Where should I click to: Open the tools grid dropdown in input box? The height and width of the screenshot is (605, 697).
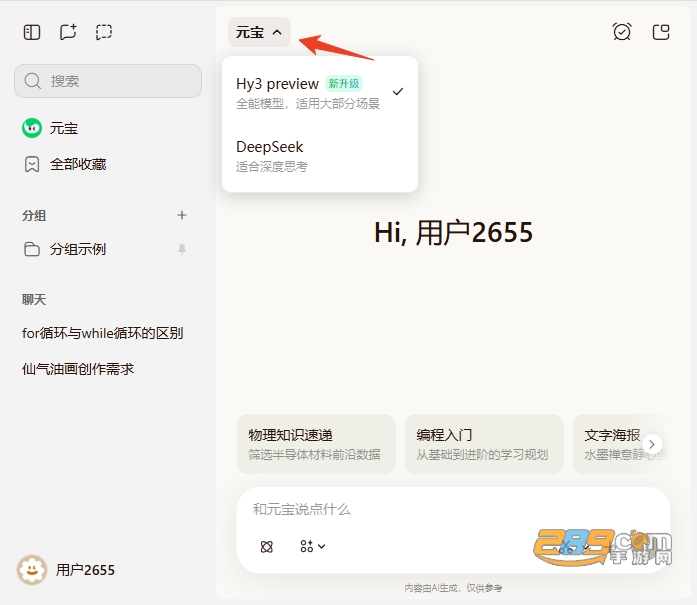tap(312, 546)
